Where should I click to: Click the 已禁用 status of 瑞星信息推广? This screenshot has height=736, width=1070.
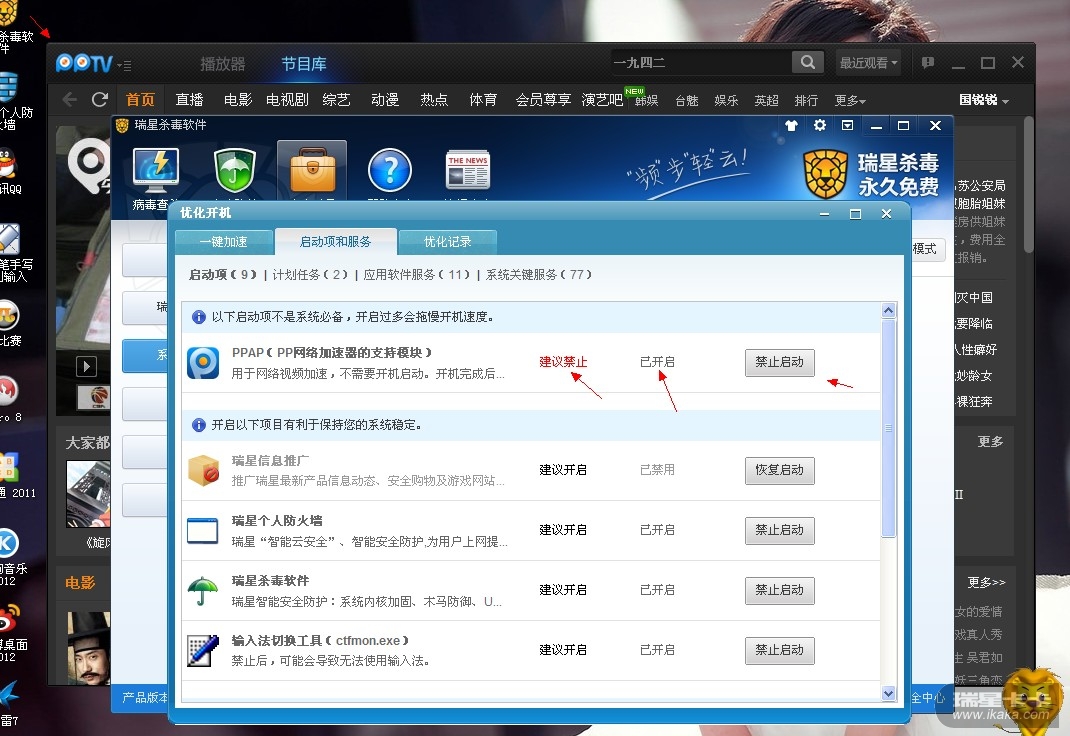click(x=657, y=470)
